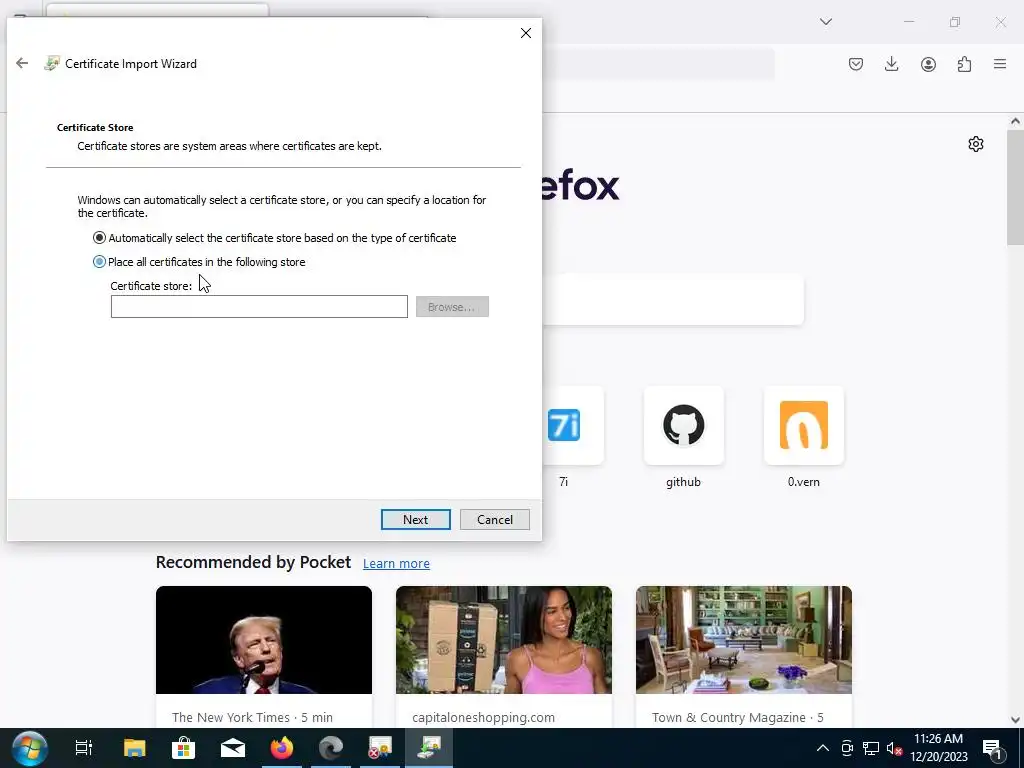Open Microsoft Store from taskbar
This screenshot has height=768, width=1024.
pos(184,748)
